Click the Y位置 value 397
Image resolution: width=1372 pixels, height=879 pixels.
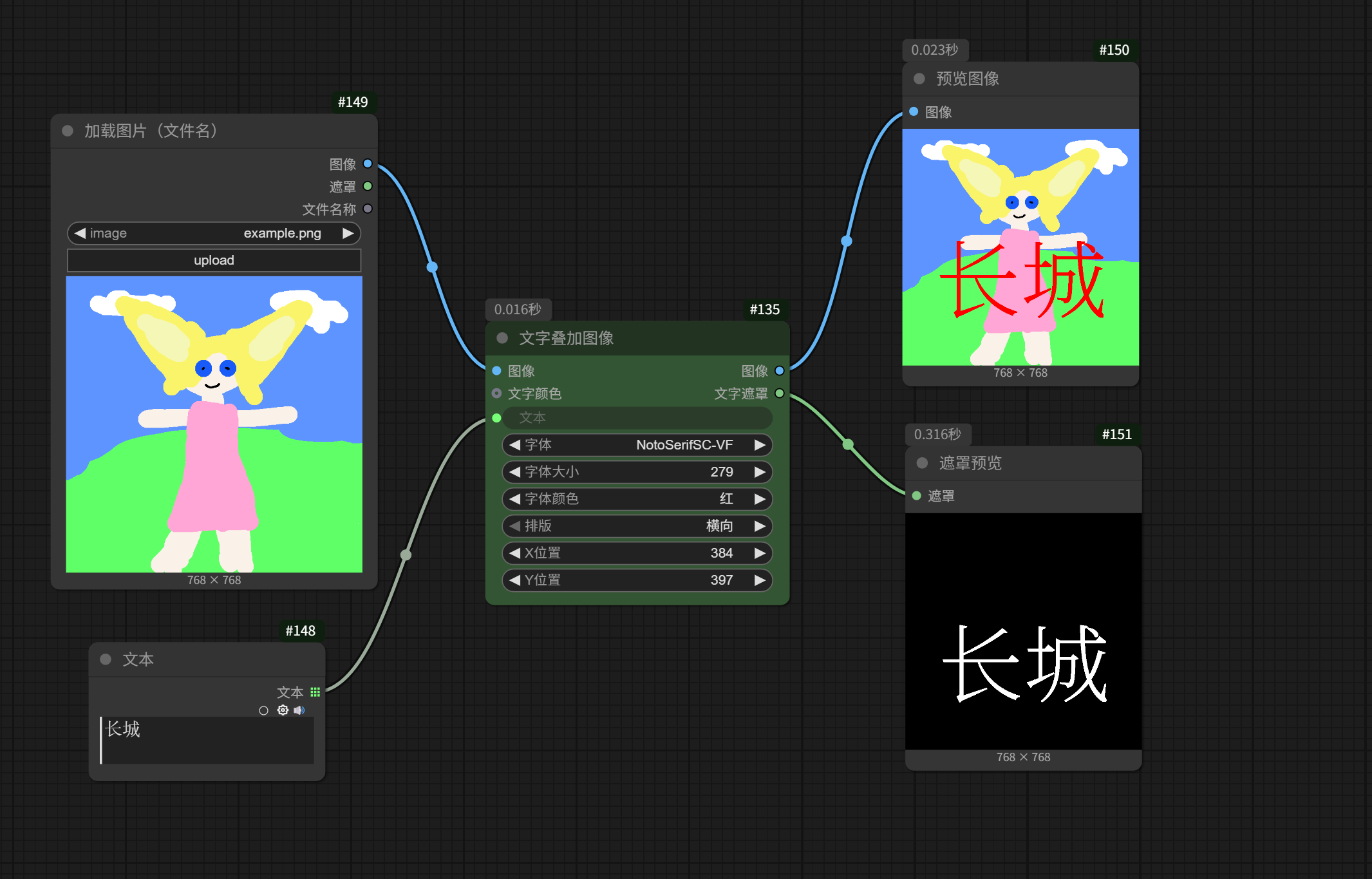722,580
